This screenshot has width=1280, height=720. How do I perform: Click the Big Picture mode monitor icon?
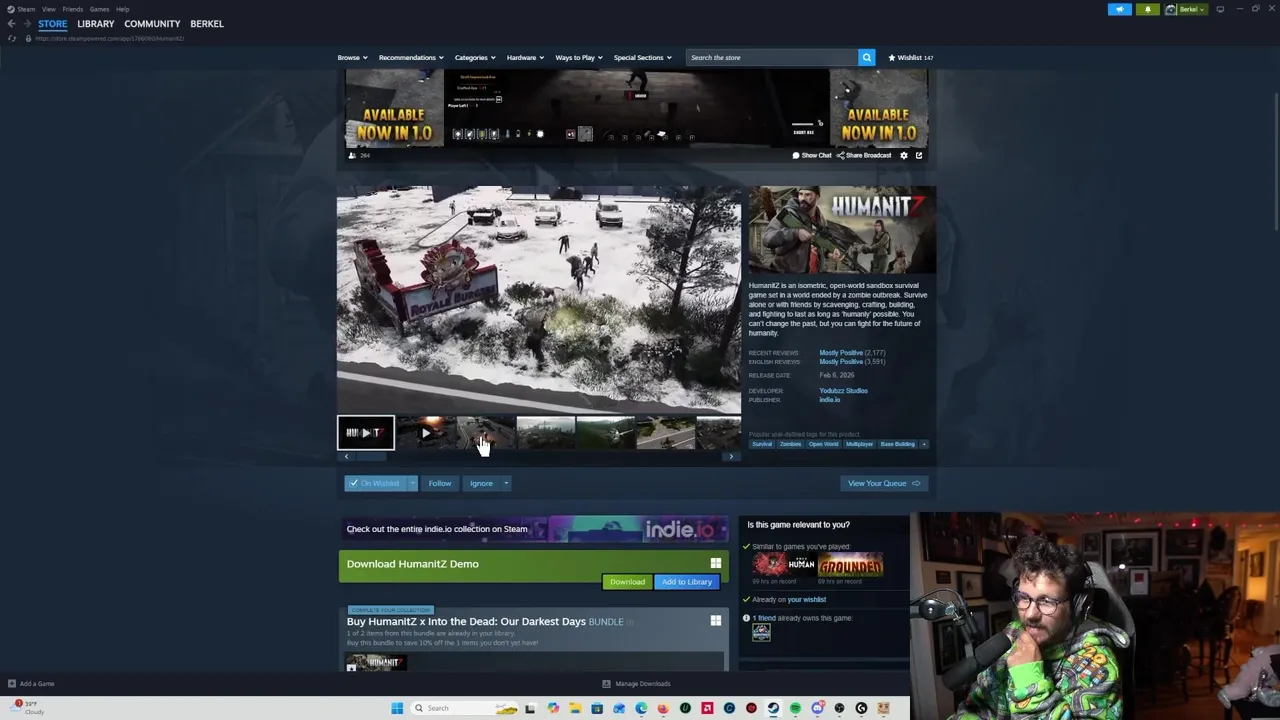pyautogui.click(x=1220, y=9)
